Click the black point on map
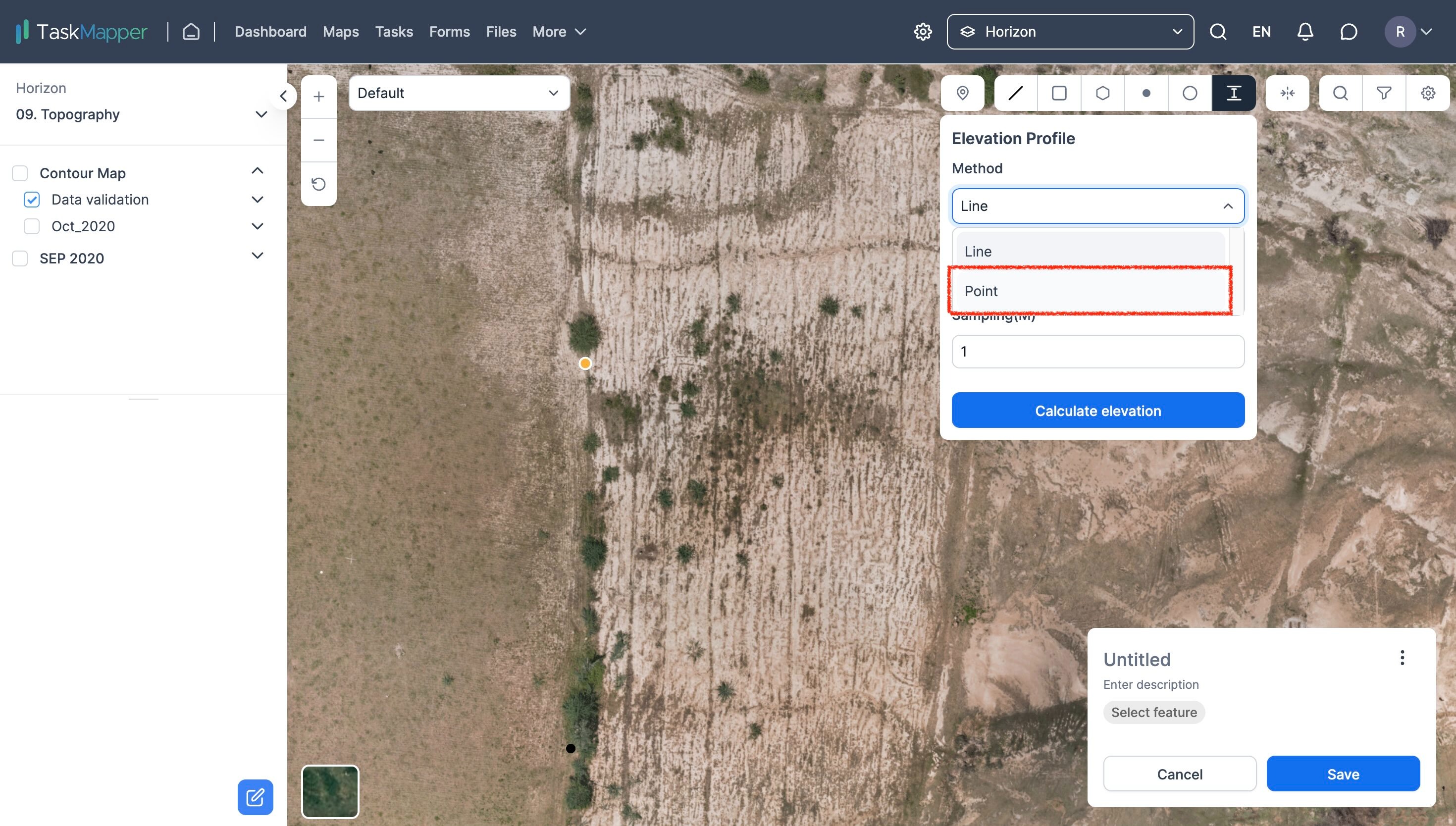 click(x=571, y=749)
